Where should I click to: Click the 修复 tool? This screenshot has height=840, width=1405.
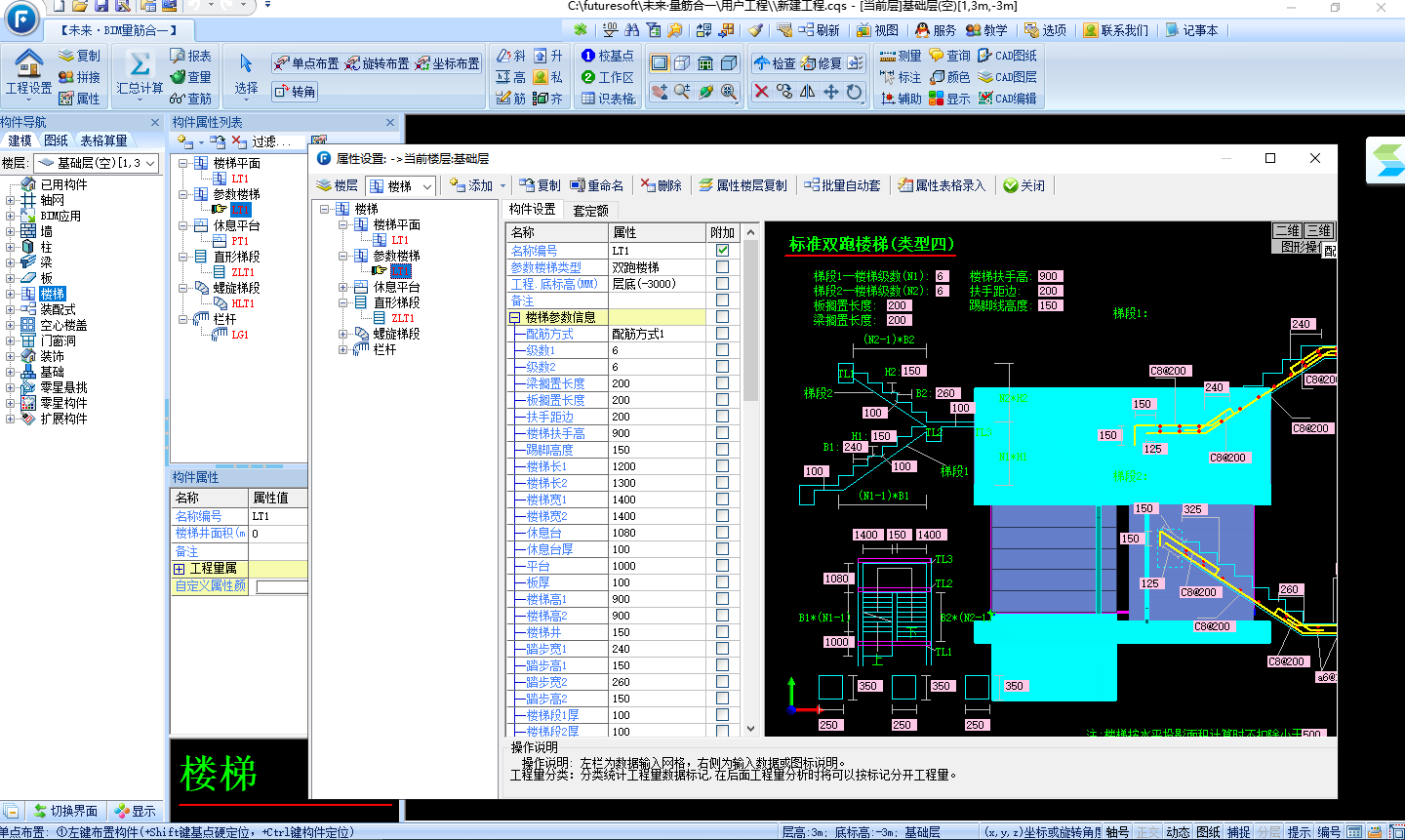821,63
